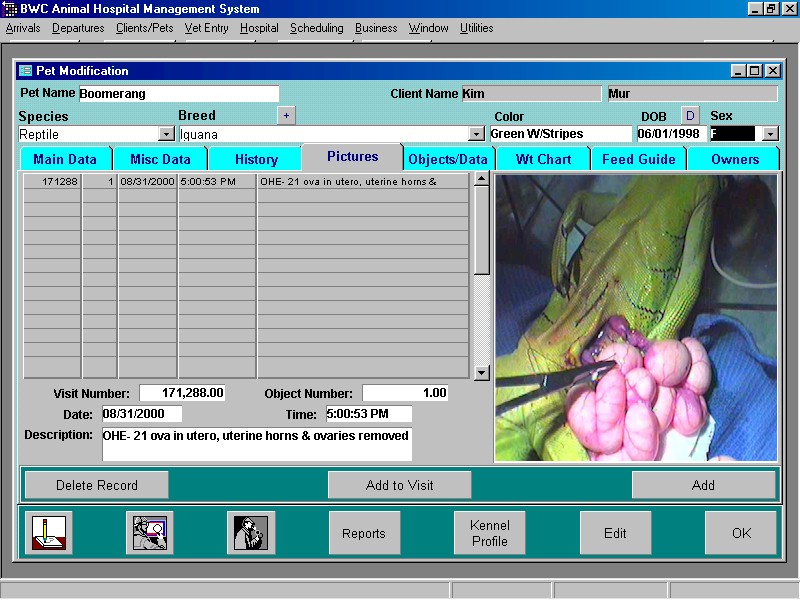Open the Utilities menu
Image resolution: width=800 pixels, height=600 pixels.
pos(476,28)
